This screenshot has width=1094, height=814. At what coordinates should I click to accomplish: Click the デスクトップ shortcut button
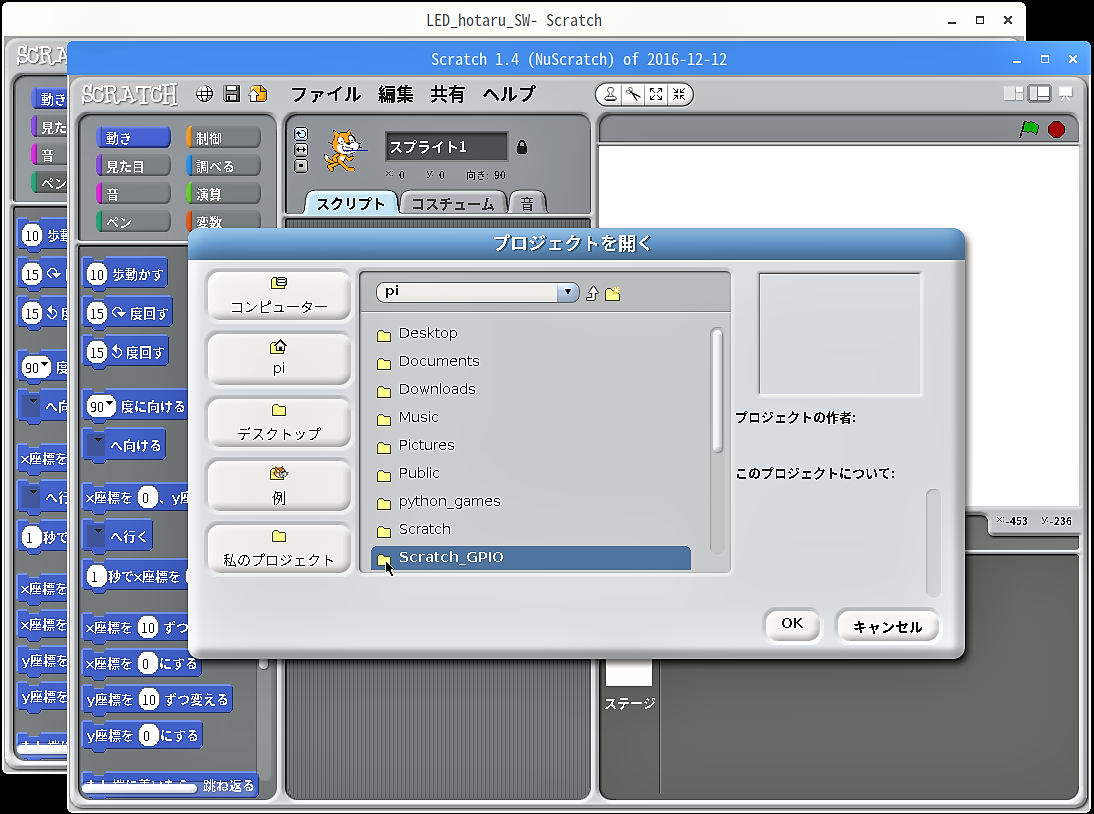[279, 422]
